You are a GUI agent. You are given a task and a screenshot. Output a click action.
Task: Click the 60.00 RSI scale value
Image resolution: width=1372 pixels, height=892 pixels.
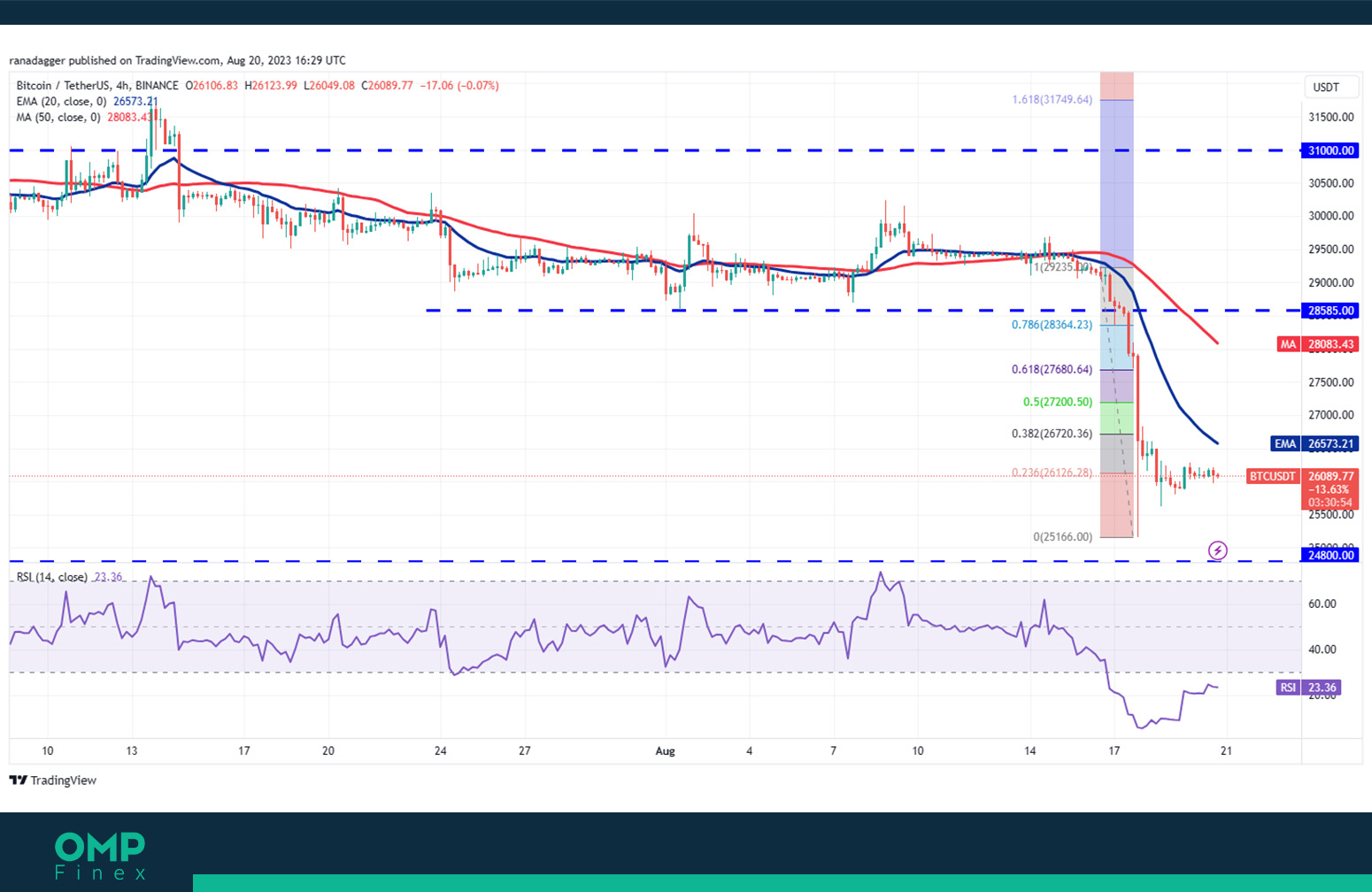click(1322, 604)
